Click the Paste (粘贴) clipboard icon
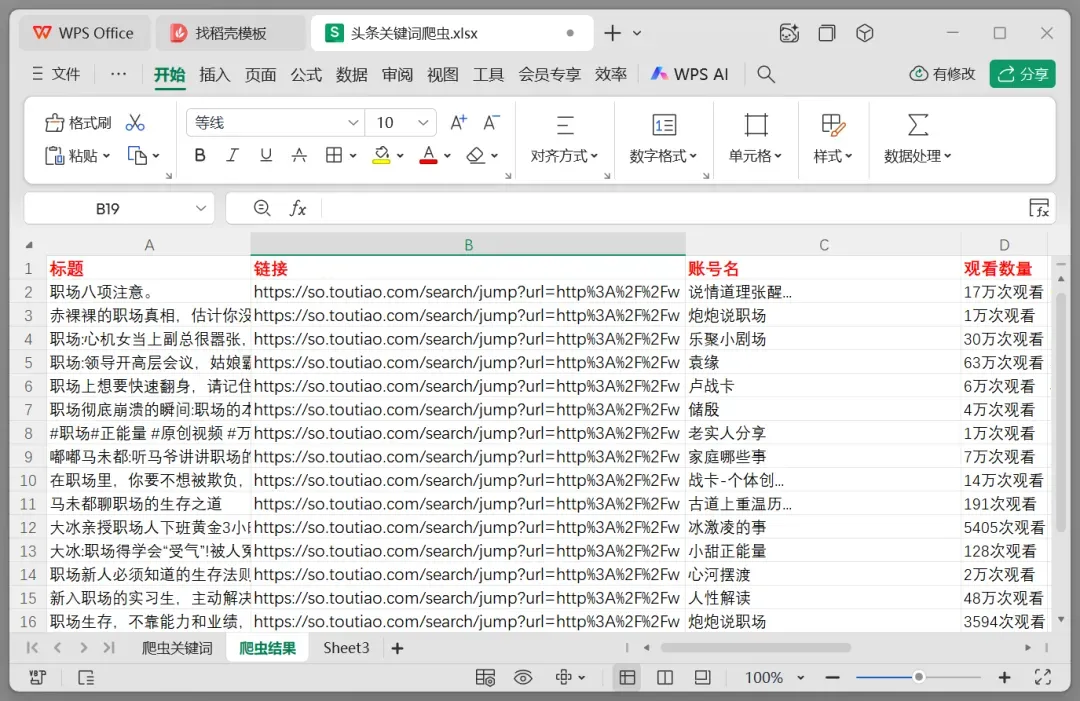 pos(54,156)
